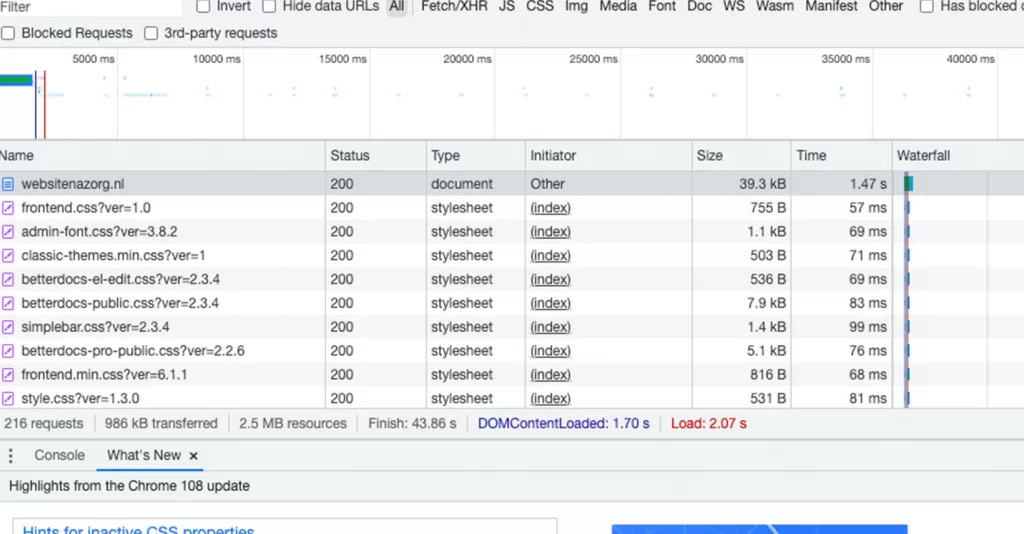Click the stylesheet icon beside betterdocs-public.css
1024x534 pixels.
coord(7,304)
